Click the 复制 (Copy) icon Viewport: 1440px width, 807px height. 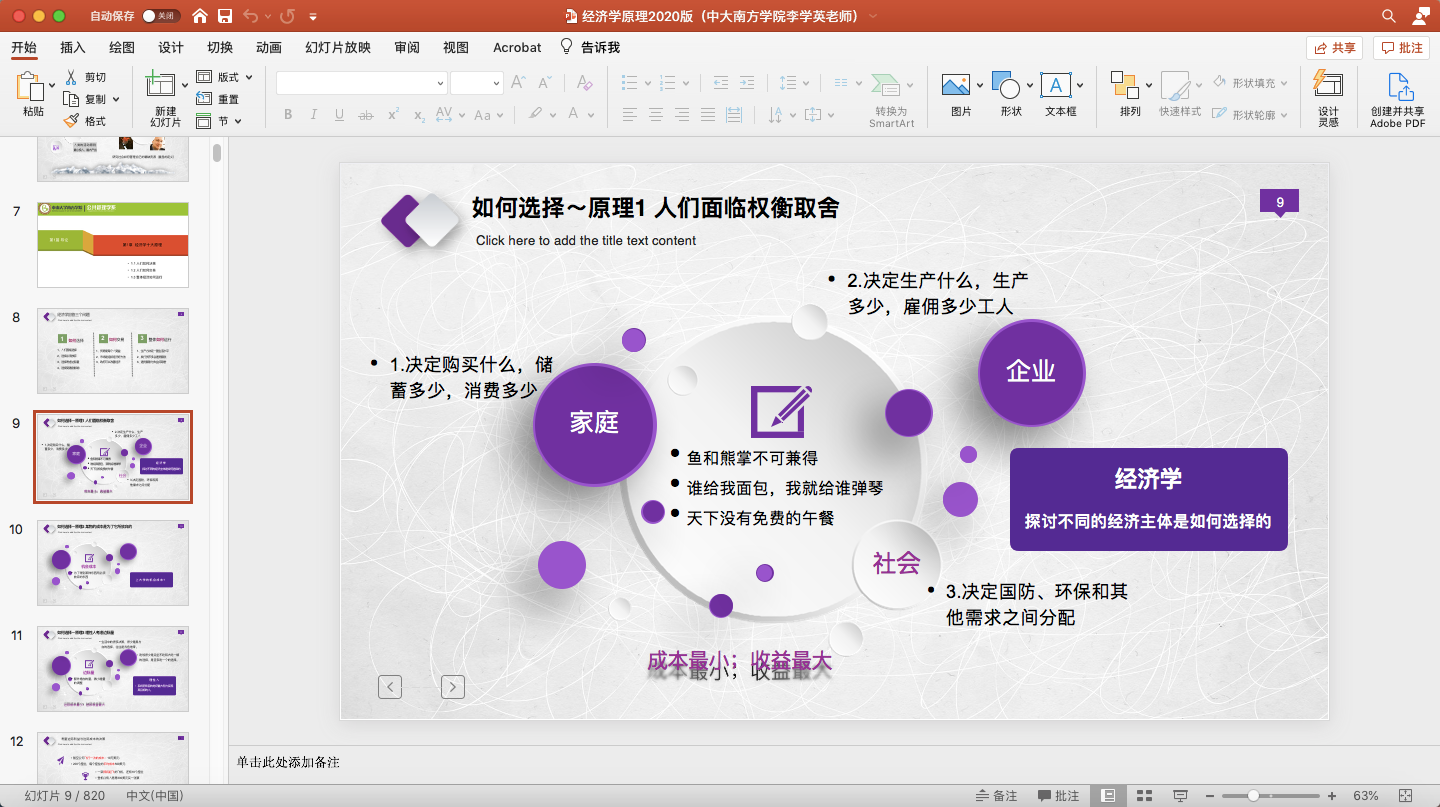[87, 98]
